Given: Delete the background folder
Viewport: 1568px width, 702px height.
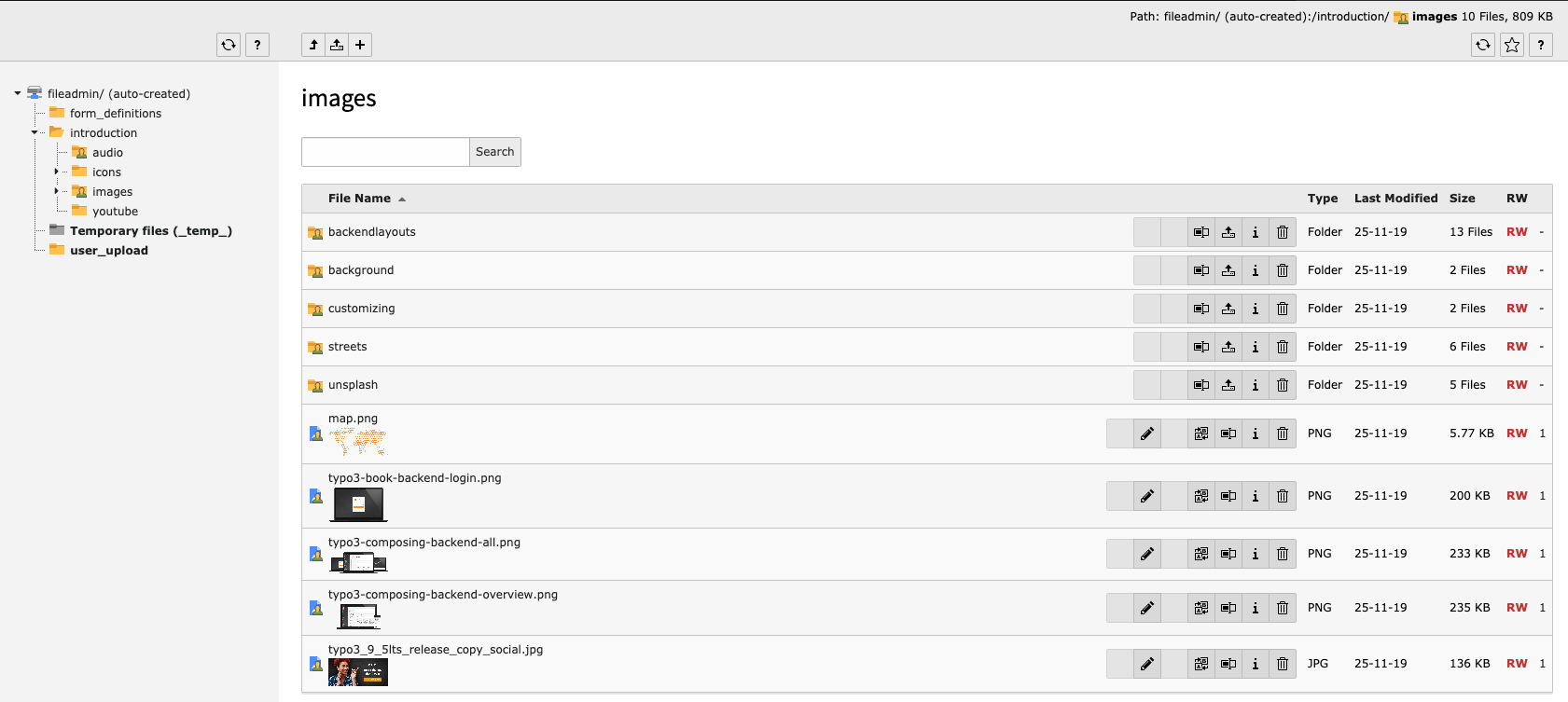Looking at the screenshot, I should click(x=1283, y=270).
